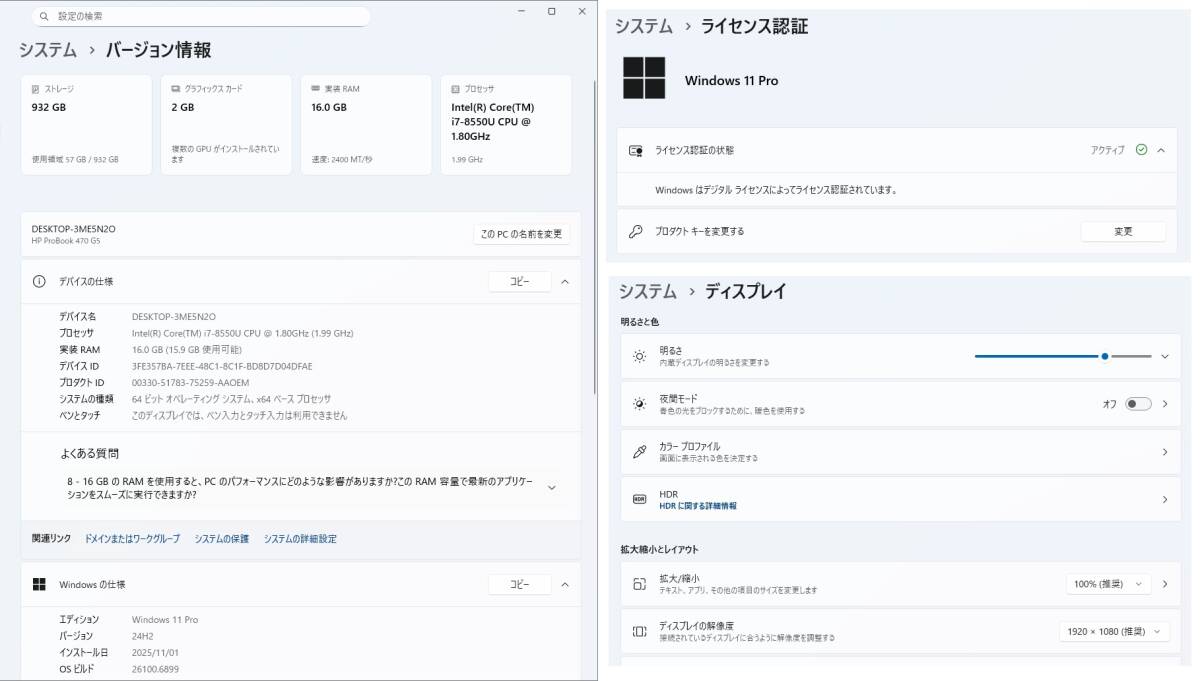Click the 実装 RAM 16.0 GB card
The height and width of the screenshot is (681, 1200).
[366, 125]
